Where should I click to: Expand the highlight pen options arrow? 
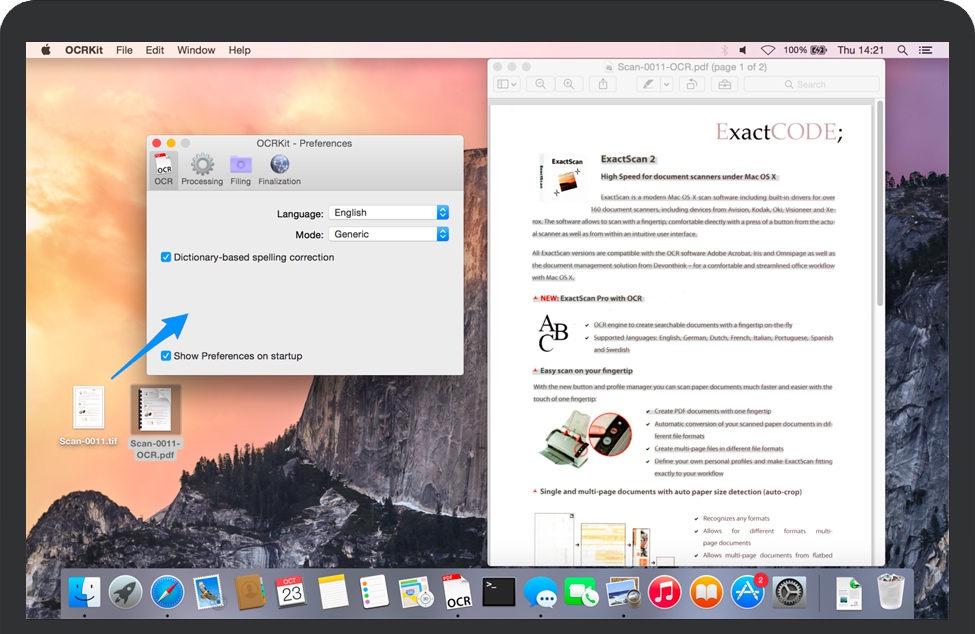coord(667,85)
